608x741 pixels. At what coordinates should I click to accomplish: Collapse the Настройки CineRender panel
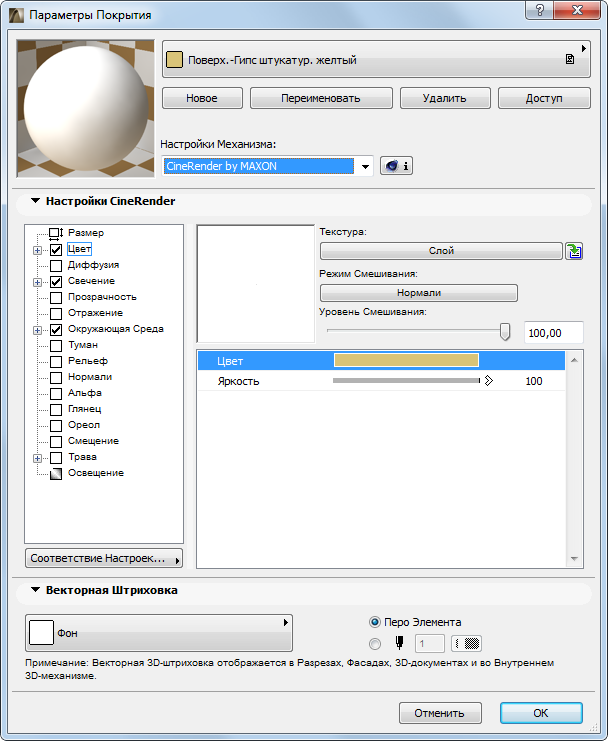tap(35, 201)
